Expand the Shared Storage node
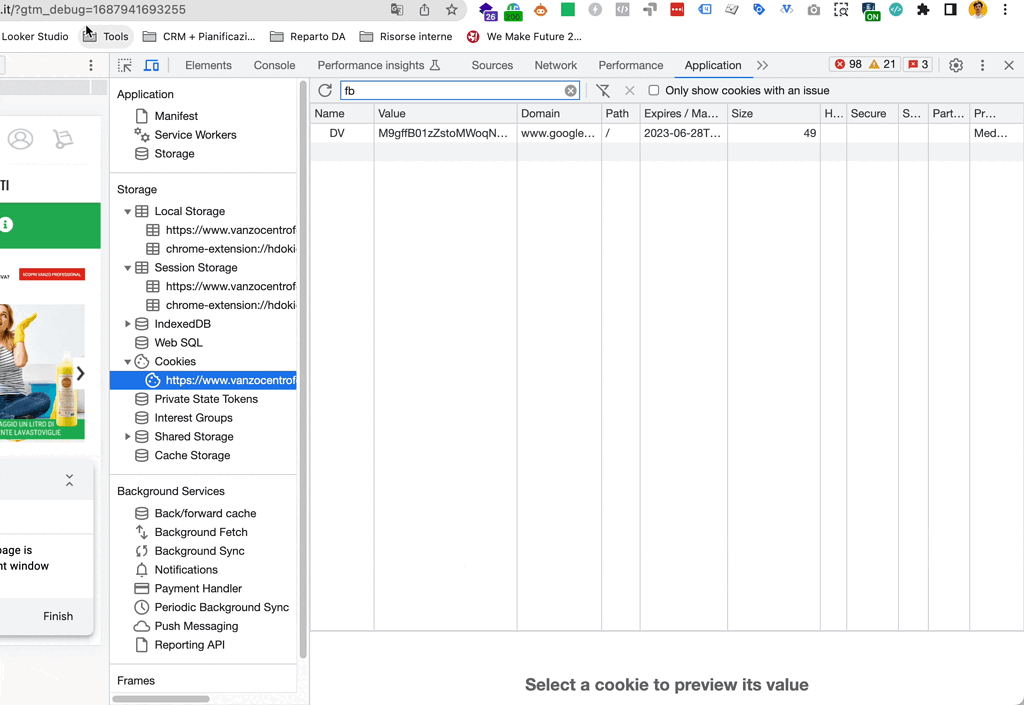1024x705 pixels. [x=128, y=437]
